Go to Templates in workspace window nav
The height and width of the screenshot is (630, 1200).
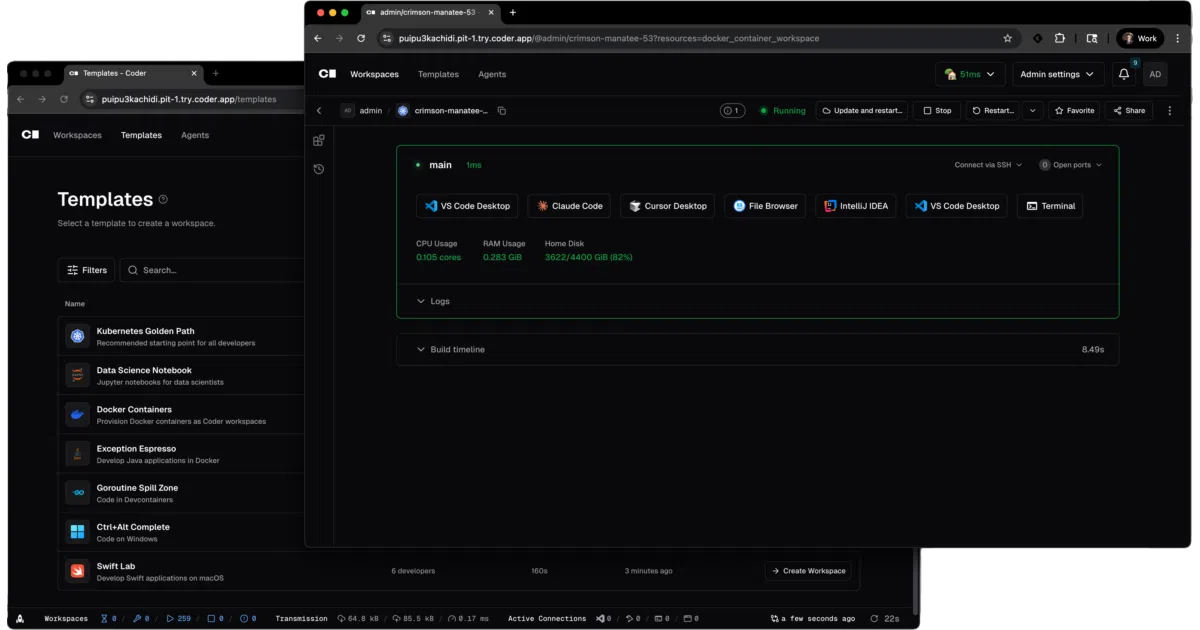[438, 74]
